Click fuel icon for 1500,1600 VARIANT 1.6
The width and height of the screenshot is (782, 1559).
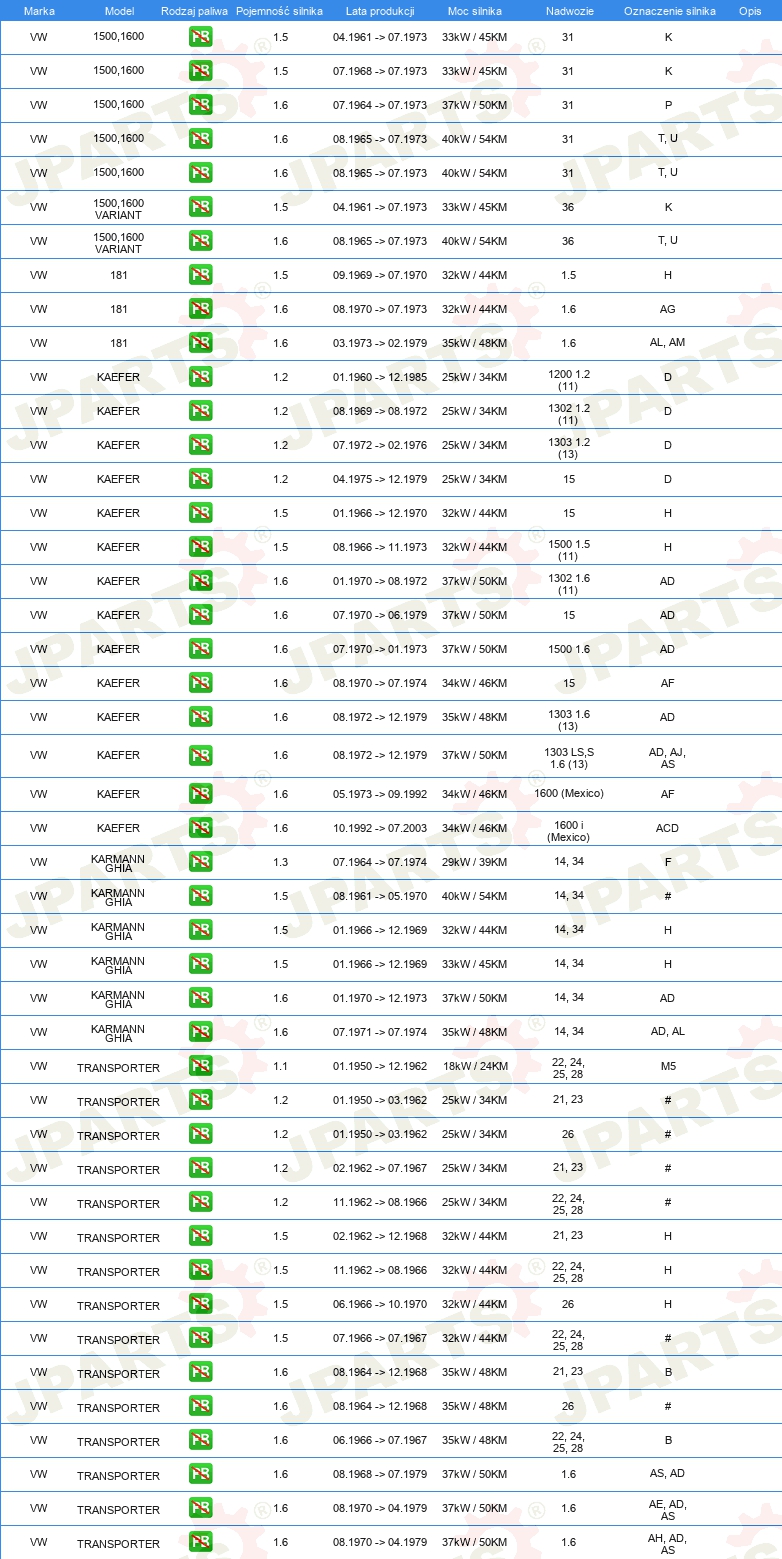pyautogui.click(x=200, y=241)
